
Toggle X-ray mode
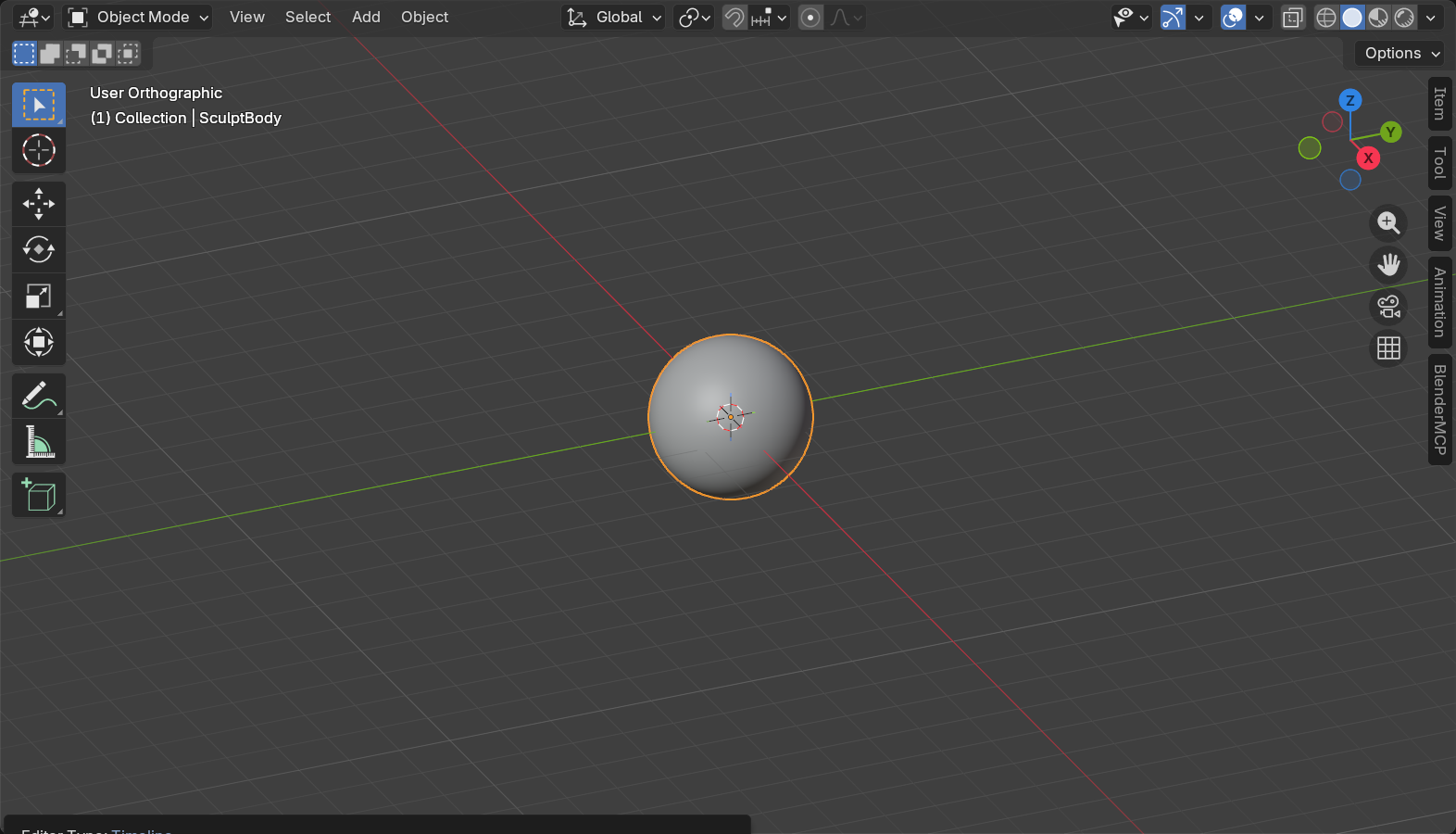click(x=1293, y=18)
